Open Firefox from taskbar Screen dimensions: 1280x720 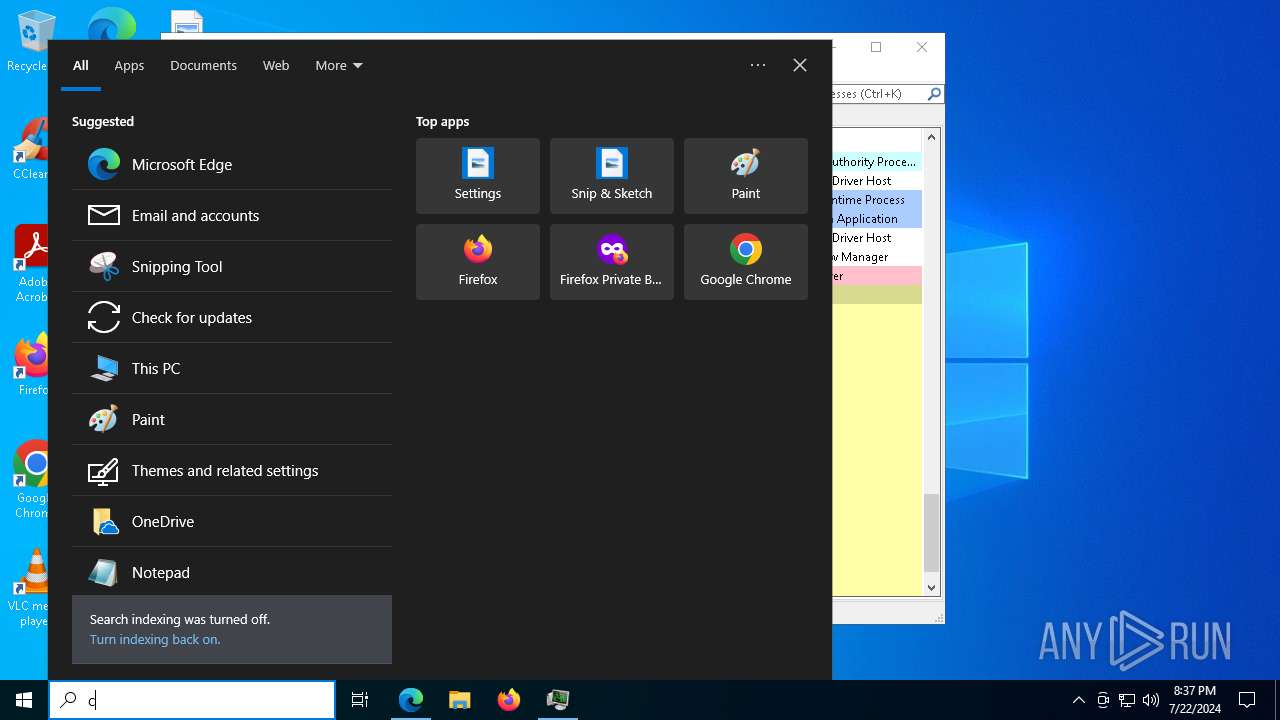509,700
